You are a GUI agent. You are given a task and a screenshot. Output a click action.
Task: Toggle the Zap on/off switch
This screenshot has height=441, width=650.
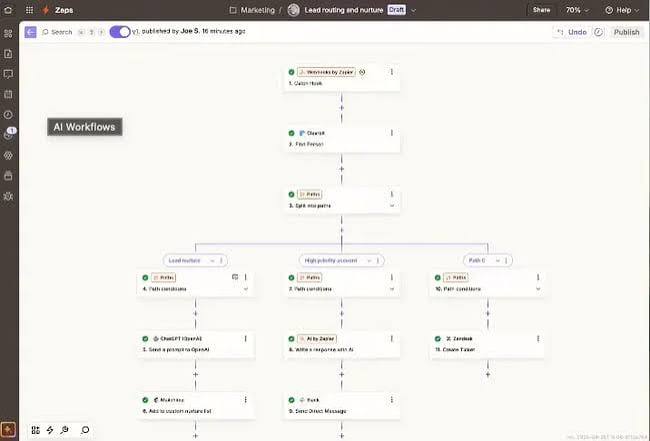point(120,32)
